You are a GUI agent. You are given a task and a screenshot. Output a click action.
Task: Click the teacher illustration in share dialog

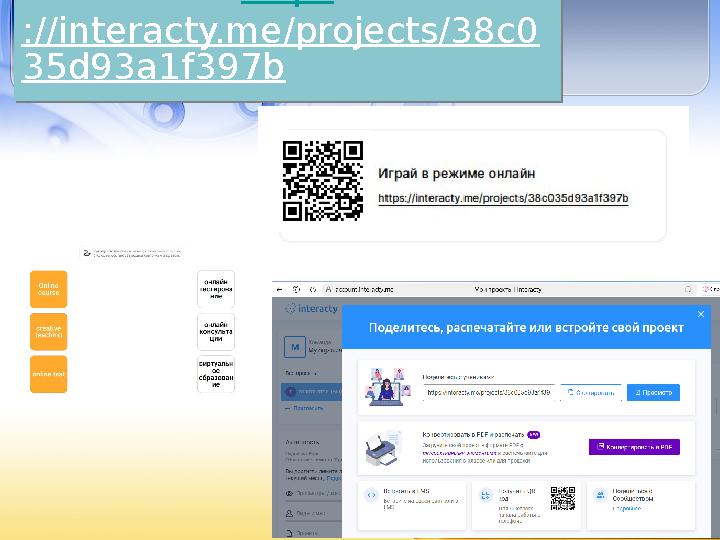(387, 387)
